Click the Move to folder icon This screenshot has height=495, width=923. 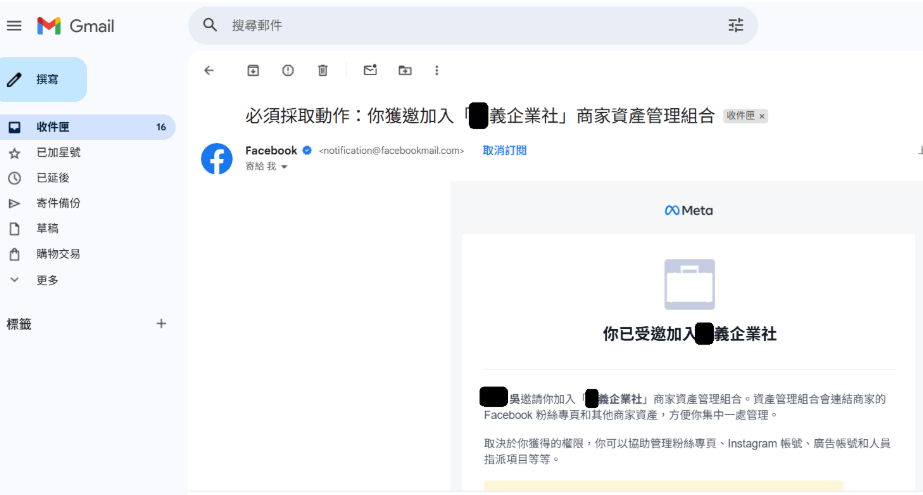pos(404,70)
